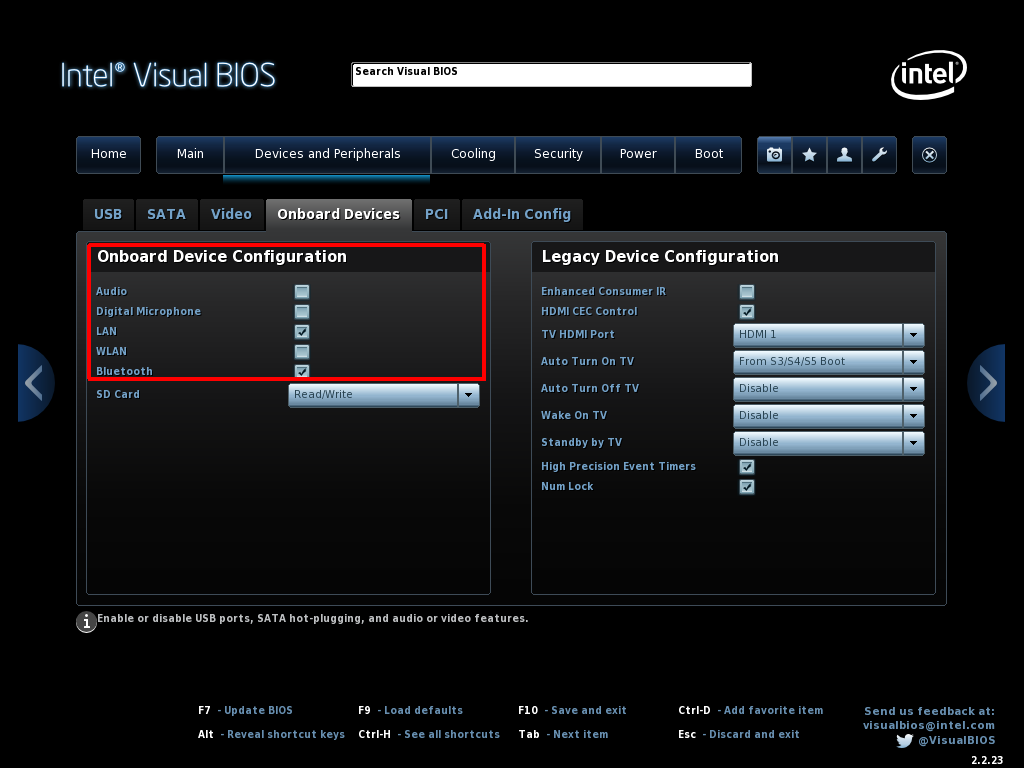Open the Power menu

[638, 155]
